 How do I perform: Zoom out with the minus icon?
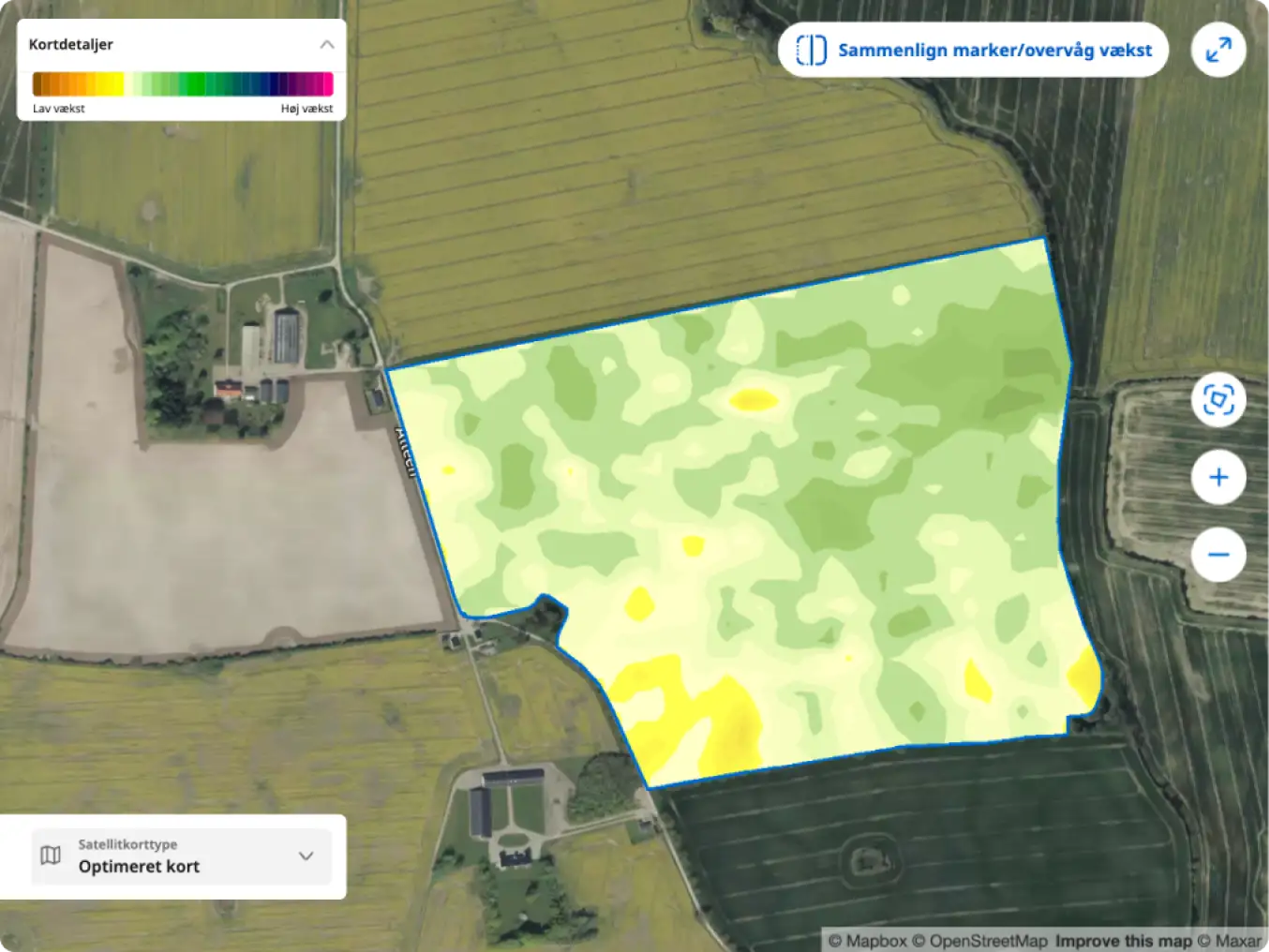click(x=1218, y=555)
